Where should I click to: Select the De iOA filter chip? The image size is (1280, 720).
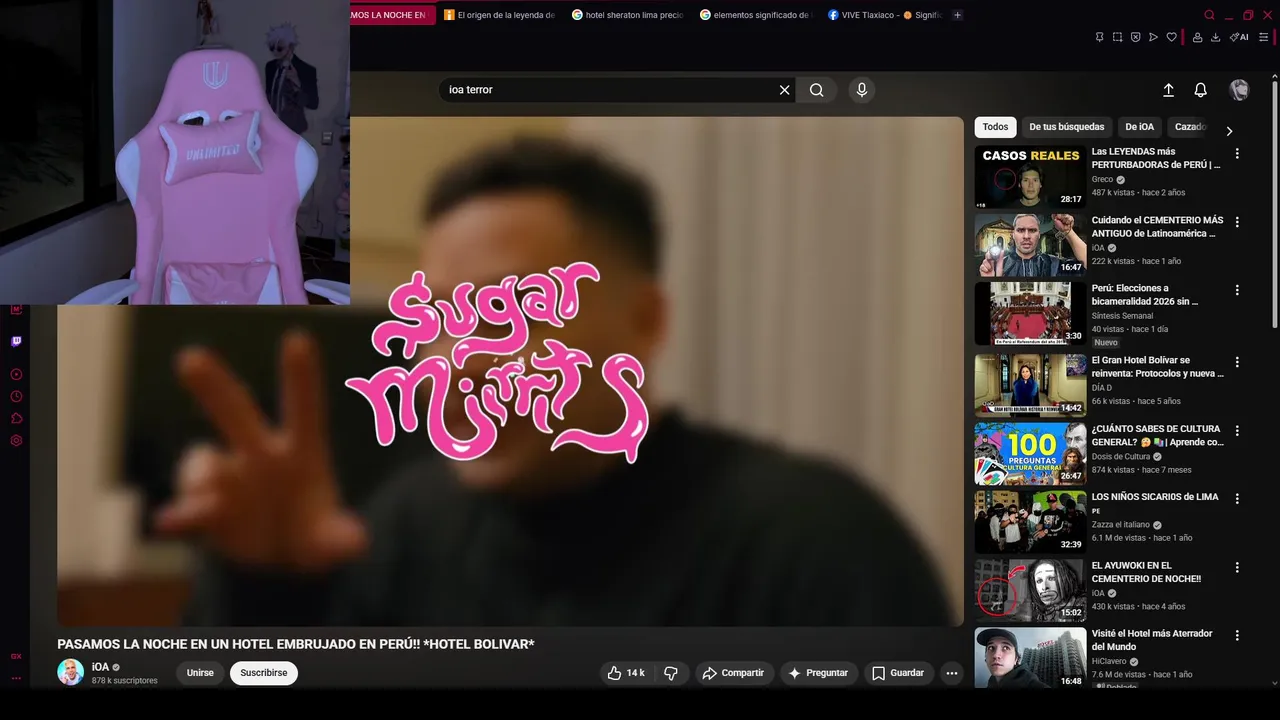tap(1139, 127)
